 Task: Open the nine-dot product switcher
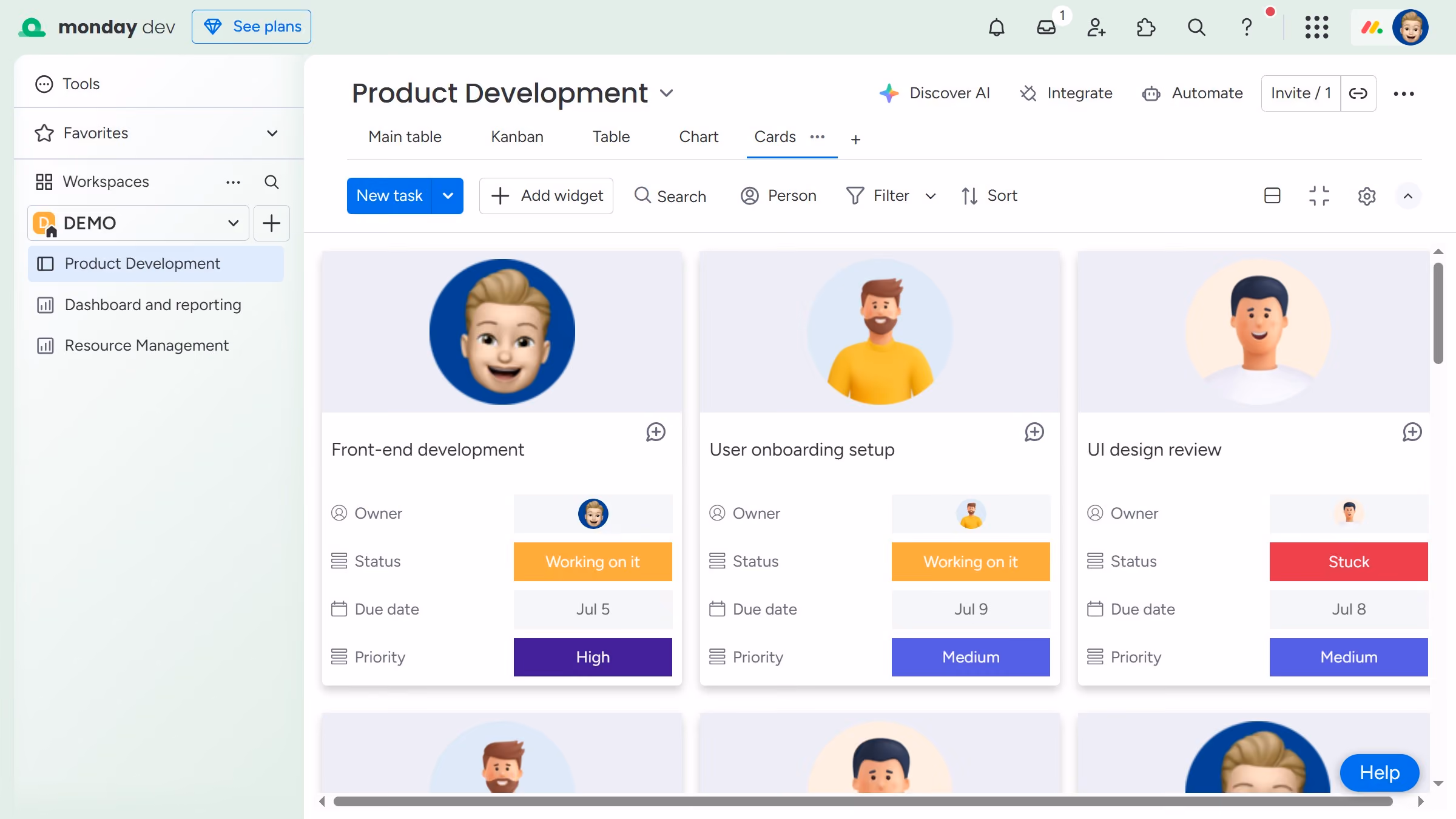1316,27
